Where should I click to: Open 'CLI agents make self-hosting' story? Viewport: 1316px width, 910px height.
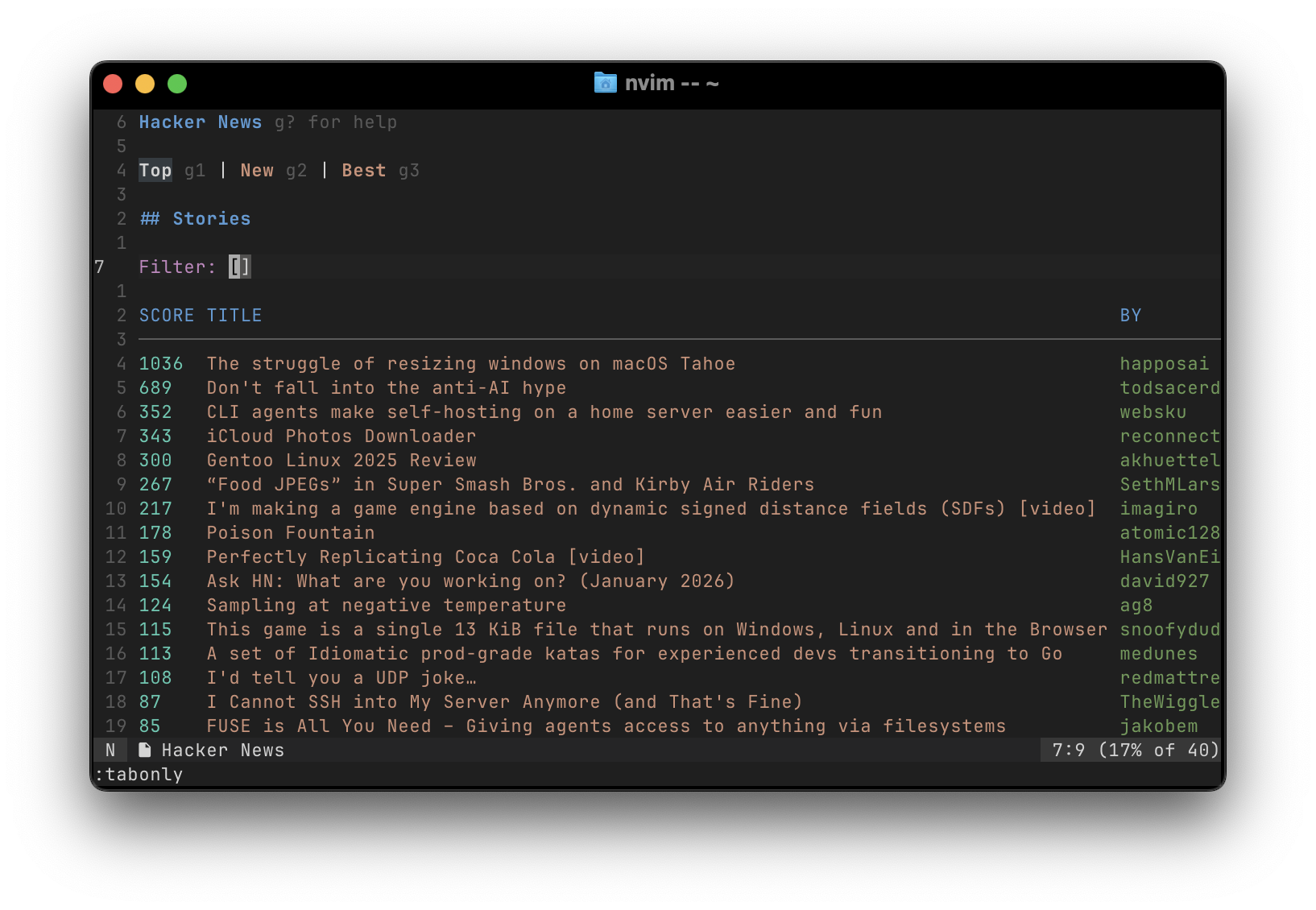pos(544,412)
